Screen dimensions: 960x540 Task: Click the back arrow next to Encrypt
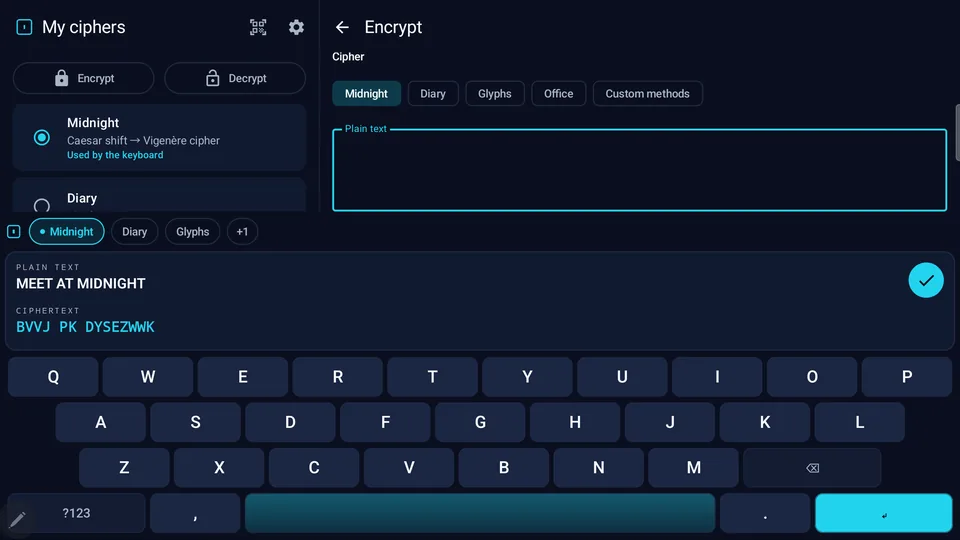point(342,27)
